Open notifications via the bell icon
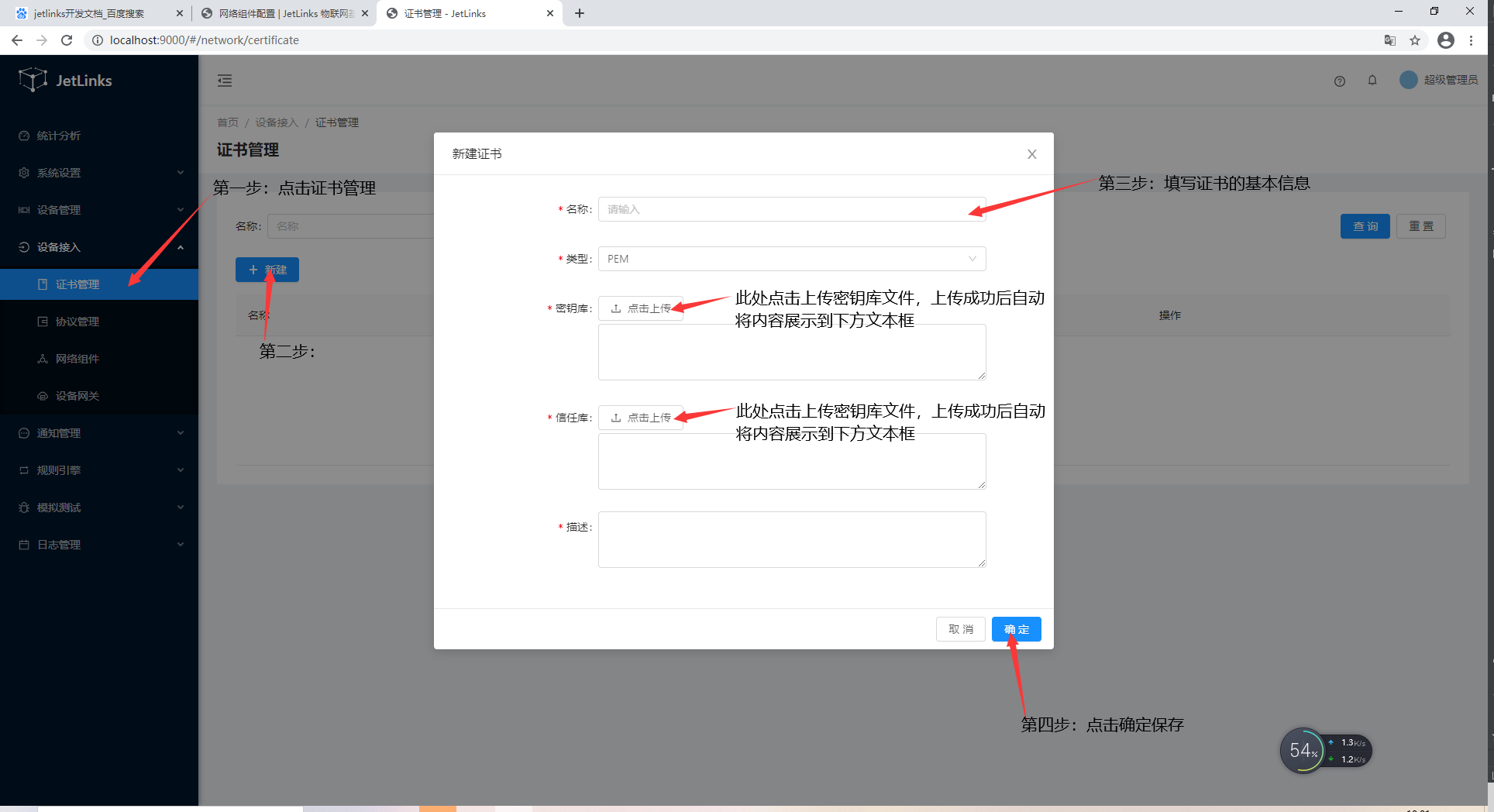The height and width of the screenshot is (812, 1494). pos(1372,81)
